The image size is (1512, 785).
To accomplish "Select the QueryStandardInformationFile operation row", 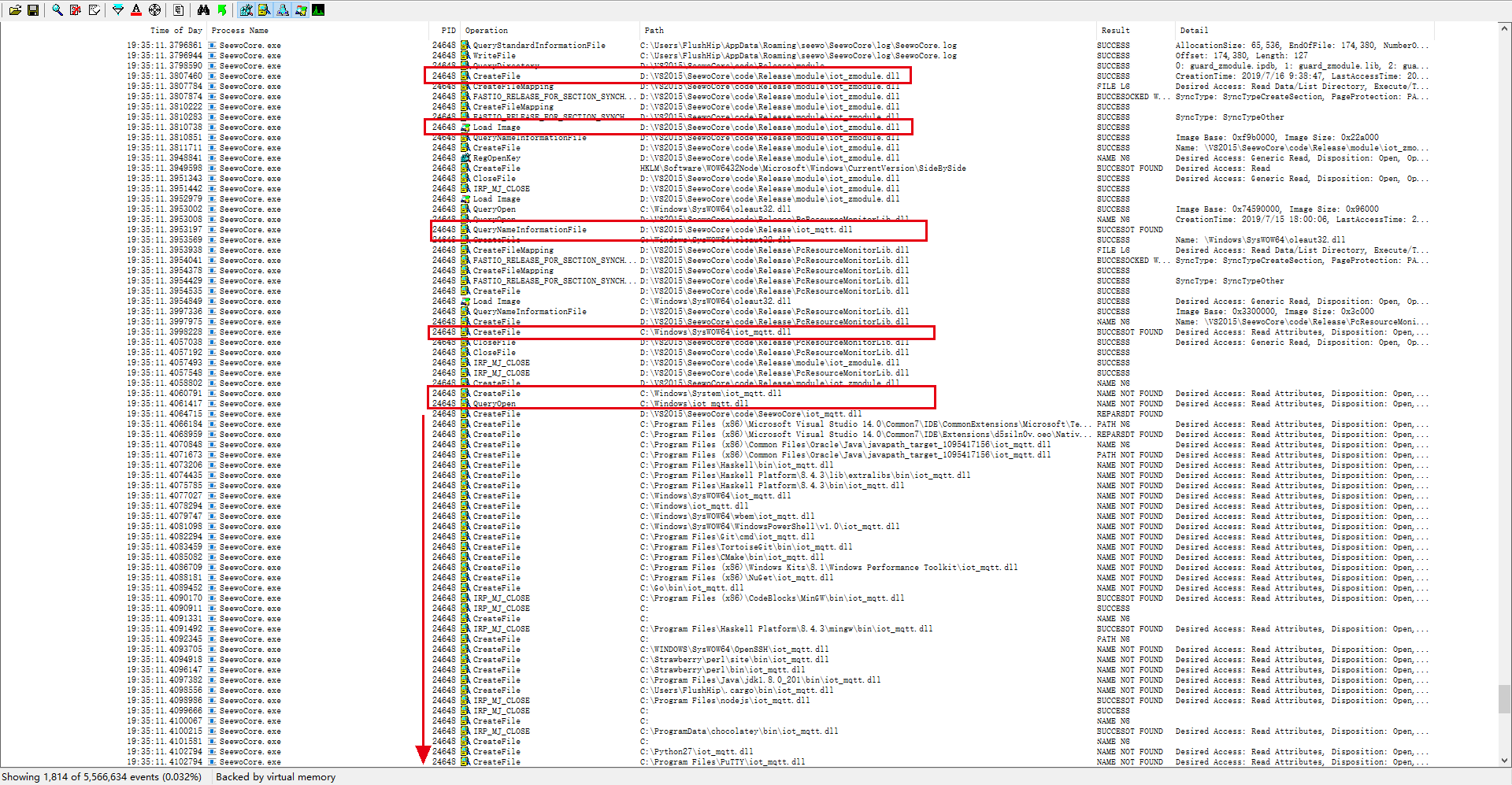I will tap(539, 46).
